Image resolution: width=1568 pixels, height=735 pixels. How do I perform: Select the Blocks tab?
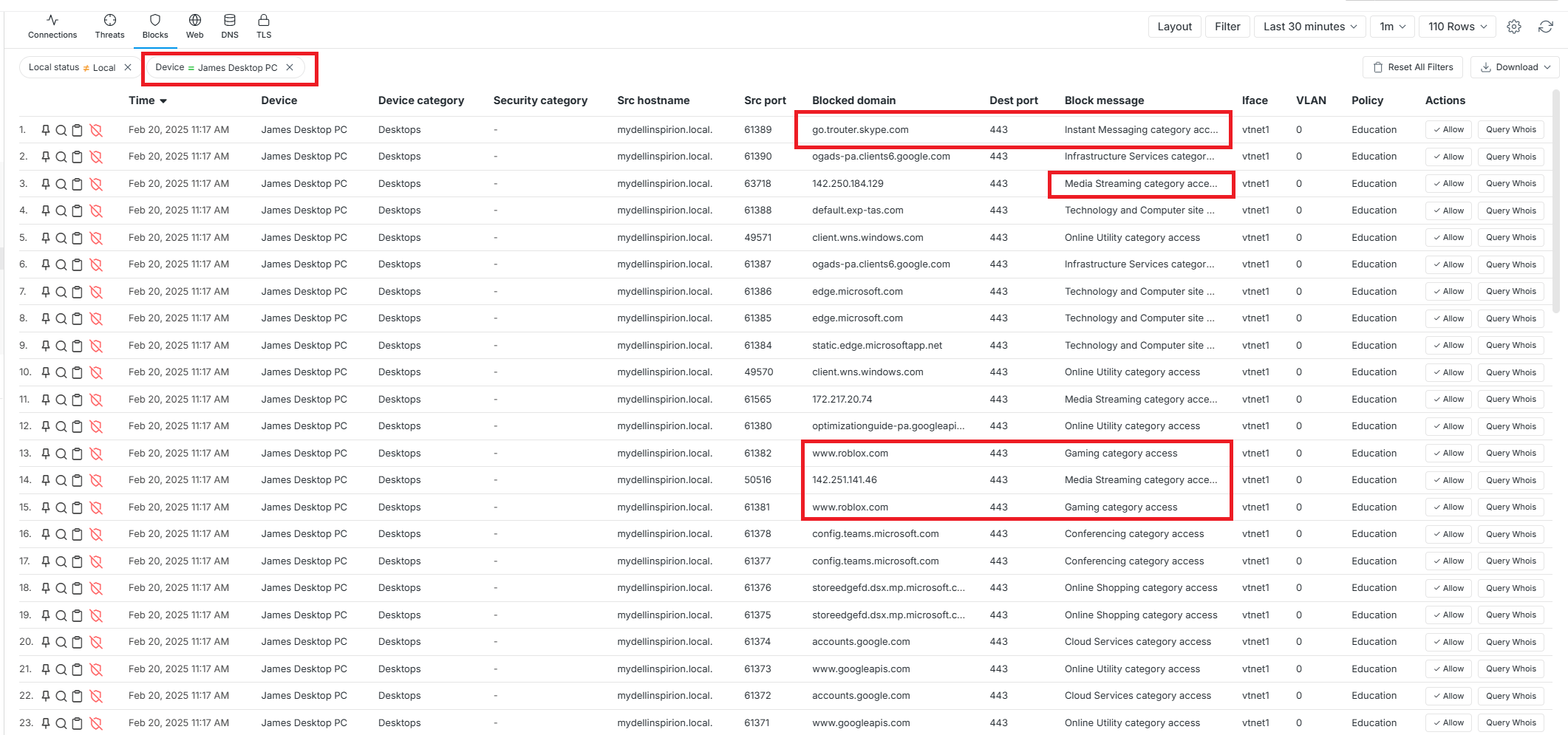[x=155, y=27]
